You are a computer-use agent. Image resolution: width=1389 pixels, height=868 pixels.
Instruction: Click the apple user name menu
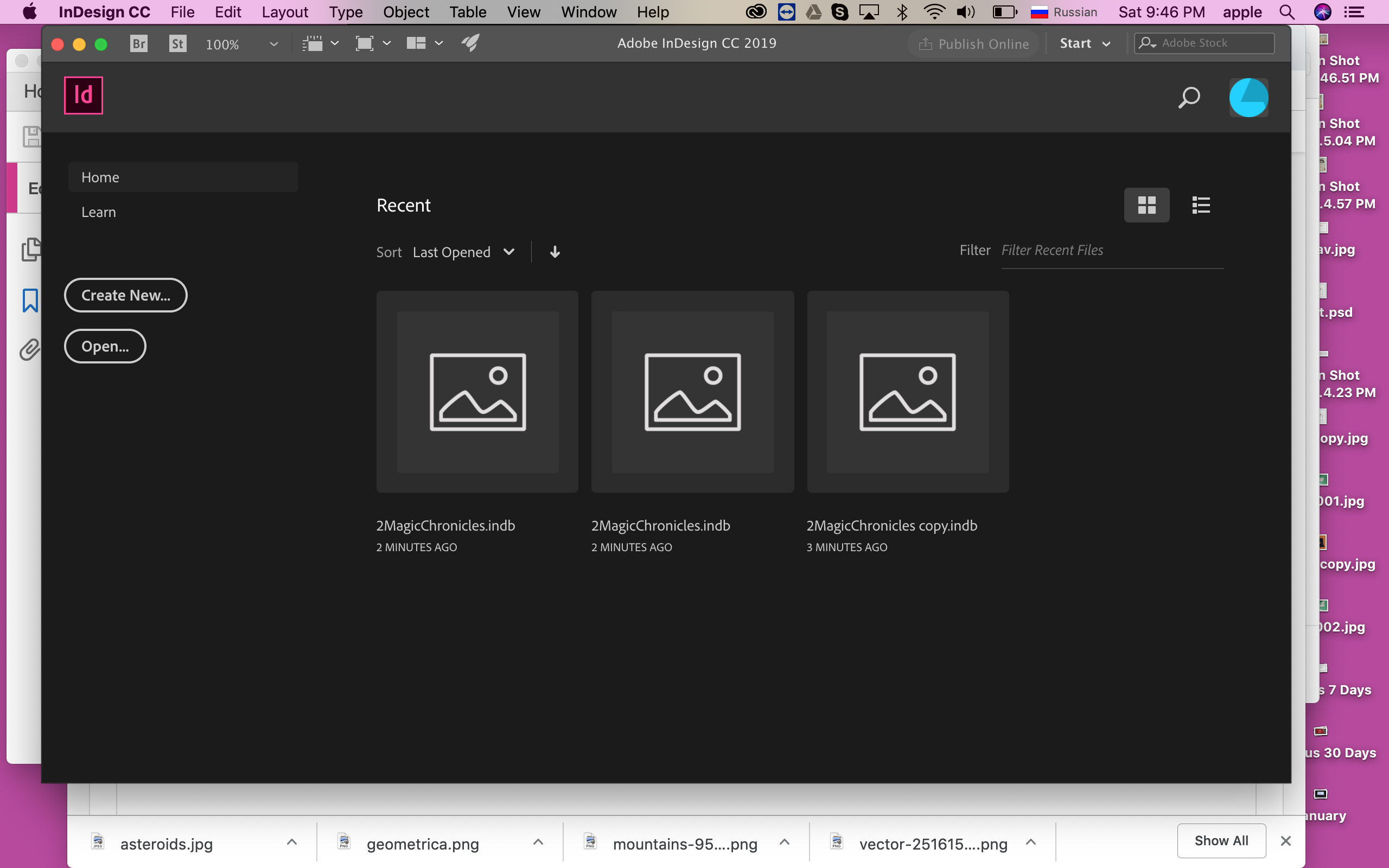[1242, 12]
